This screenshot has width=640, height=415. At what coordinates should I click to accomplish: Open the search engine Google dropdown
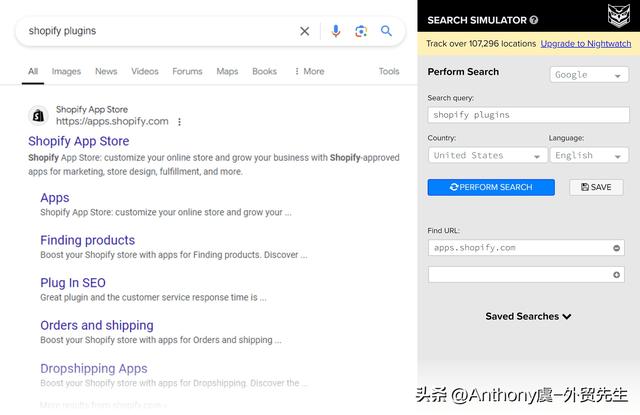(x=589, y=75)
